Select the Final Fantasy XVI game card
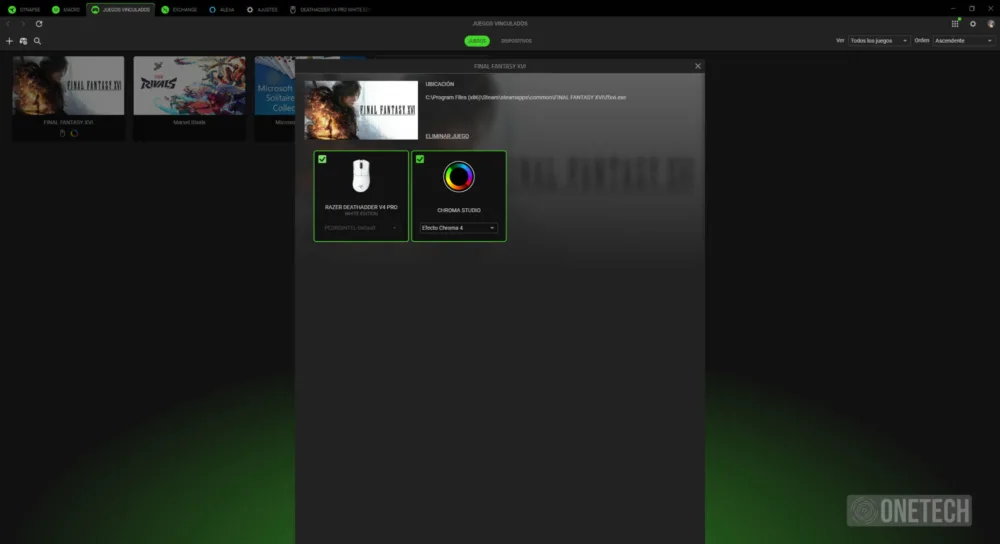1000x544 pixels. coord(68,98)
